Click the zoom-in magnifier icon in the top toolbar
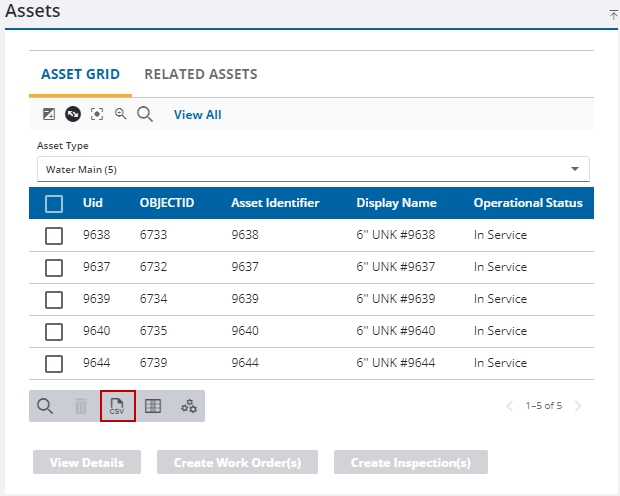This screenshot has width=620, height=496. (121, 114)
